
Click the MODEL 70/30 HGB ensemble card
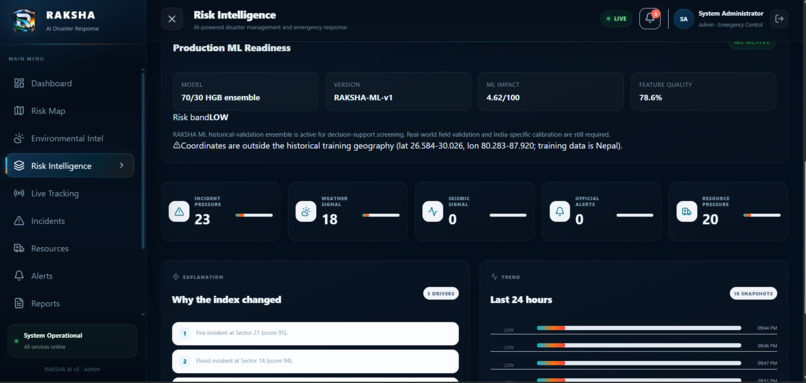pos(246,92)
